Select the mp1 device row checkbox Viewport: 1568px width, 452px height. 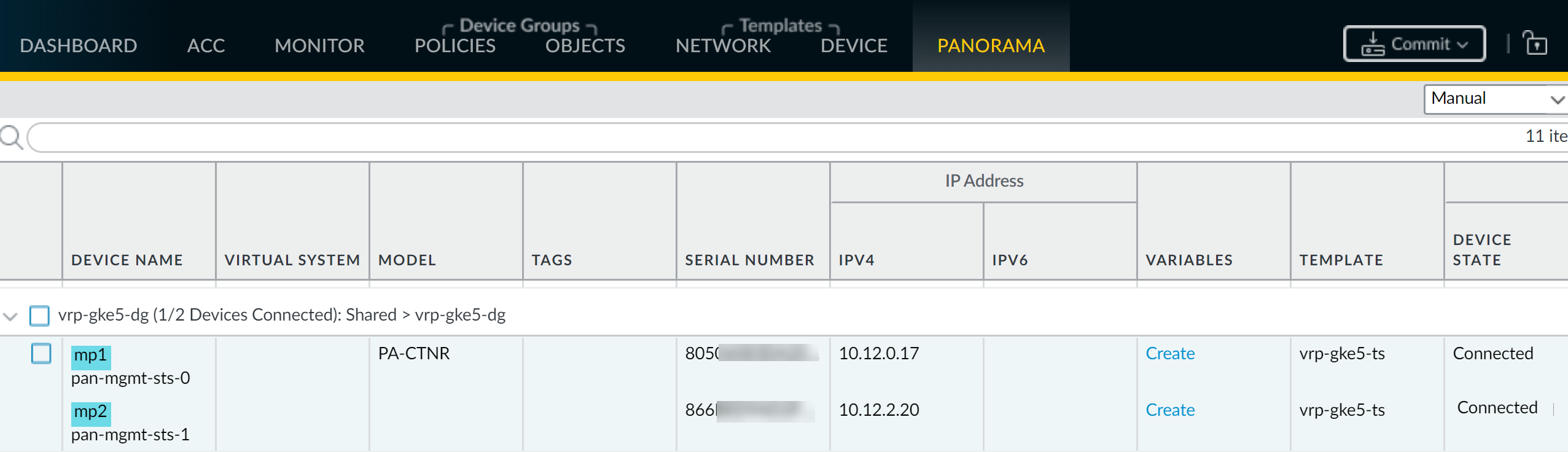41,354
